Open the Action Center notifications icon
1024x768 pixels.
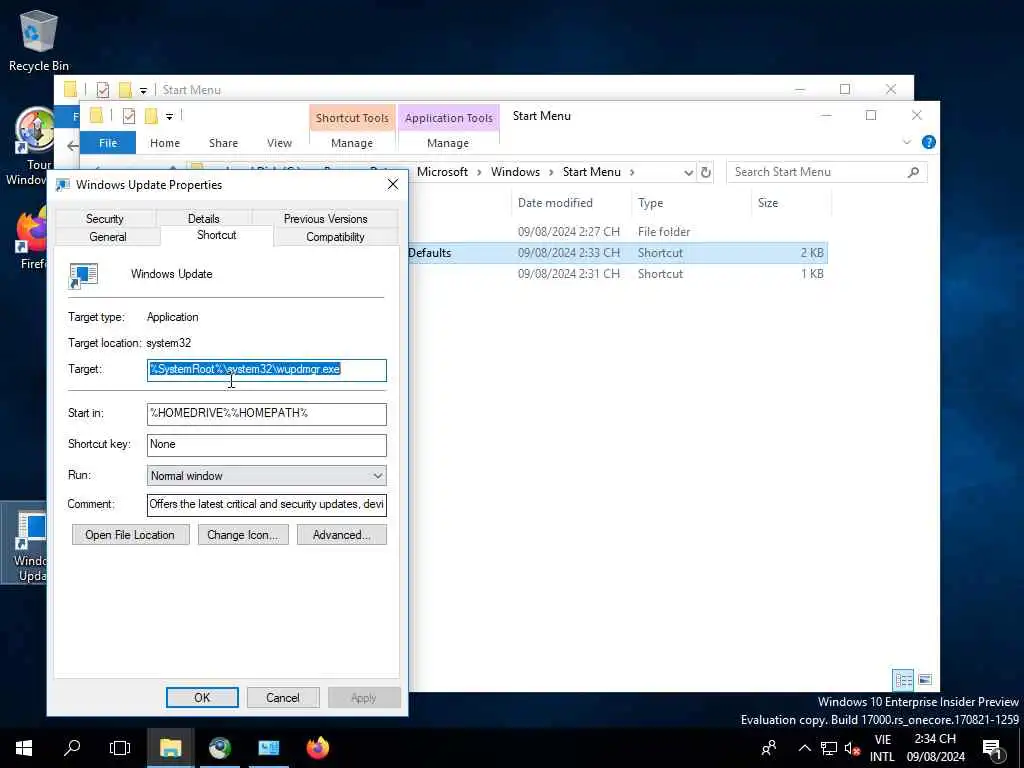[993, 748]
